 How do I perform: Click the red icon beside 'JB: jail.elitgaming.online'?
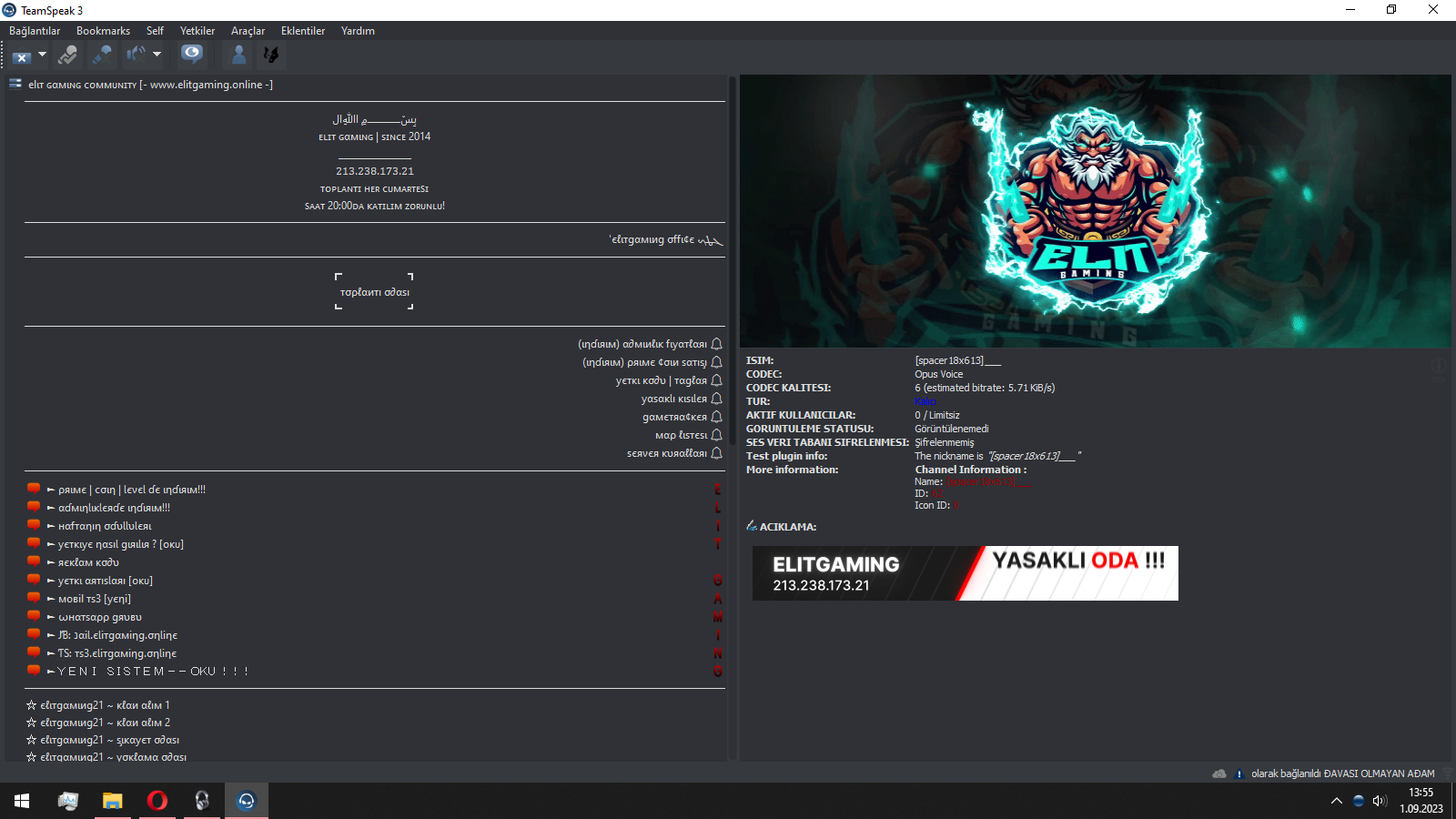coord(34,634)
